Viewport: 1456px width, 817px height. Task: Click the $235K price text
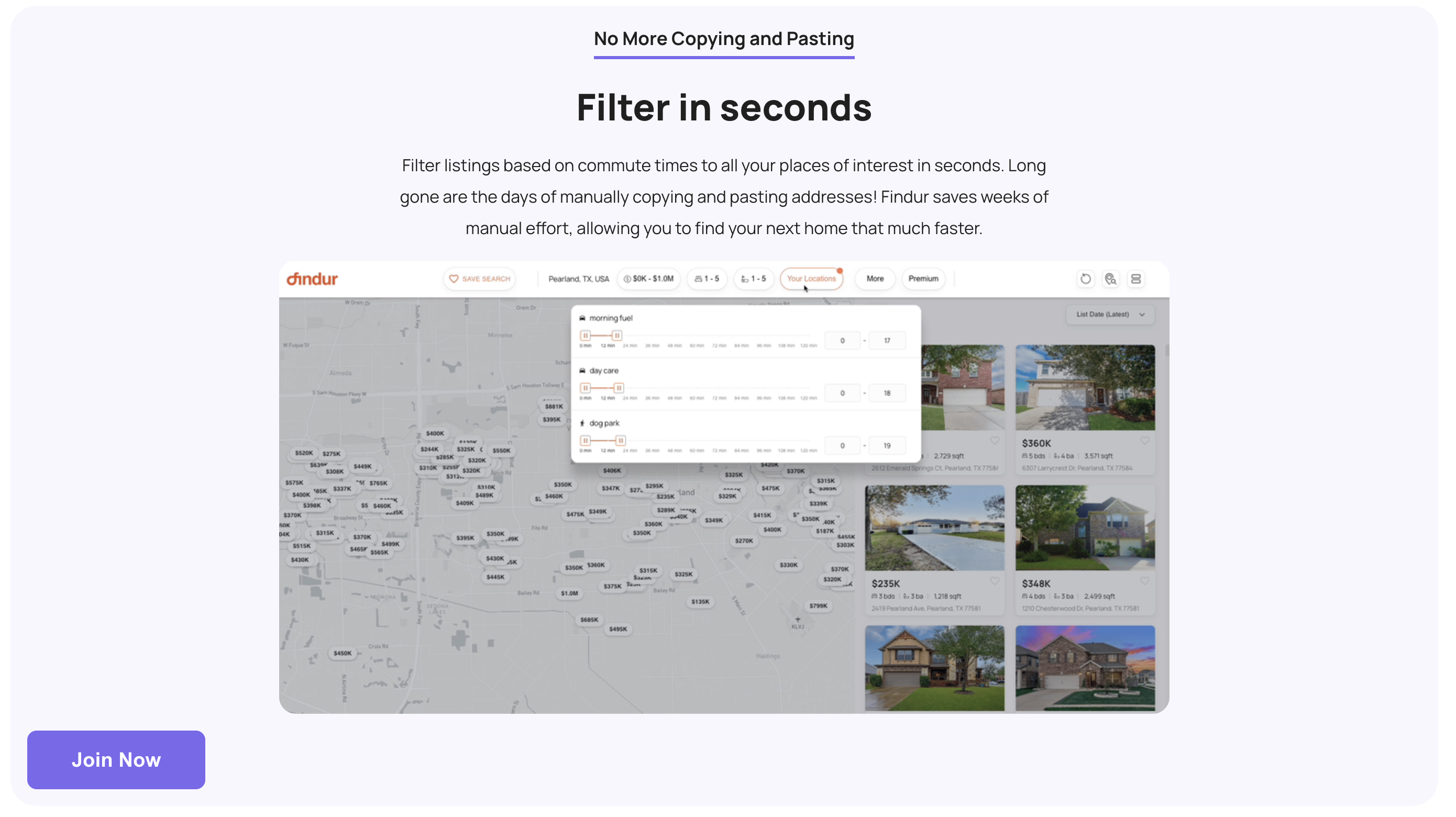coord(885,583)
